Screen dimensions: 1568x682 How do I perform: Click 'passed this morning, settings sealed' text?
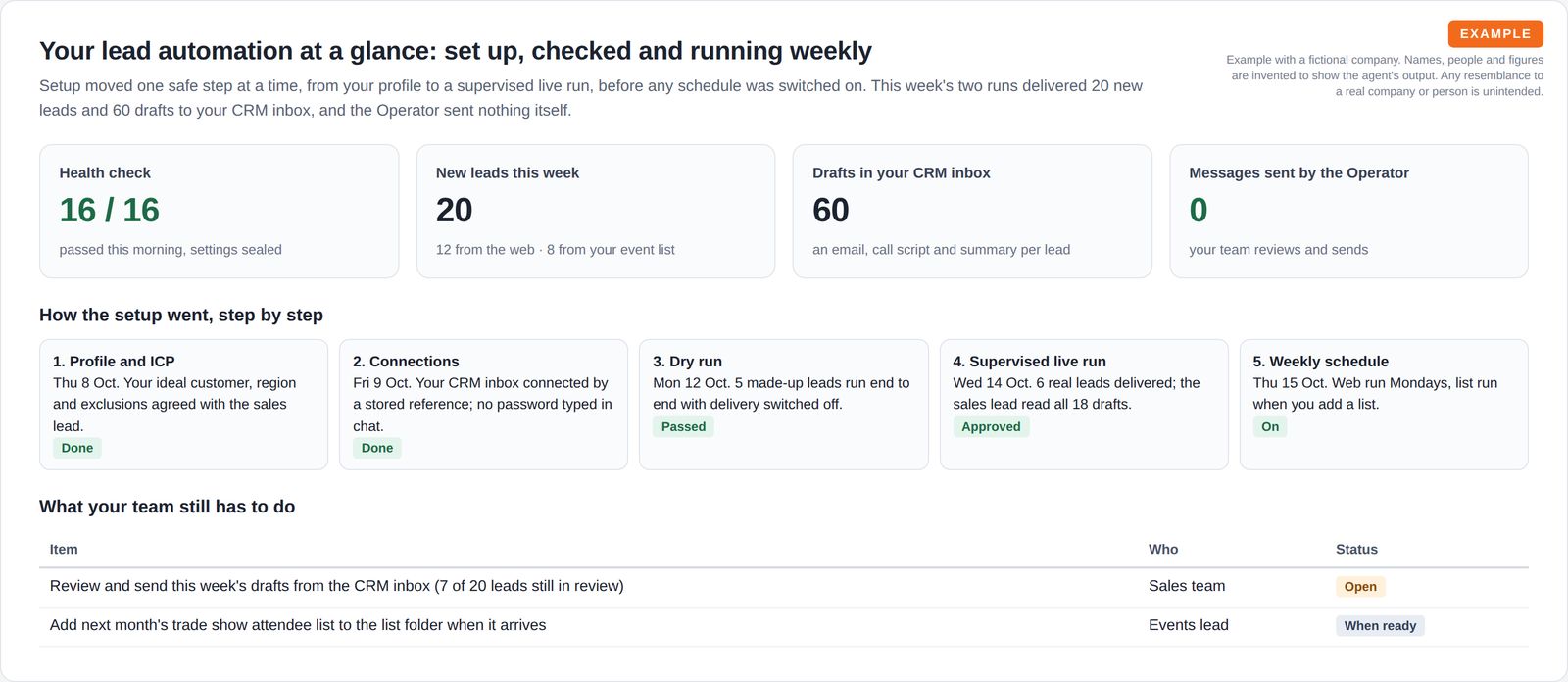click(x=171, y=250)
